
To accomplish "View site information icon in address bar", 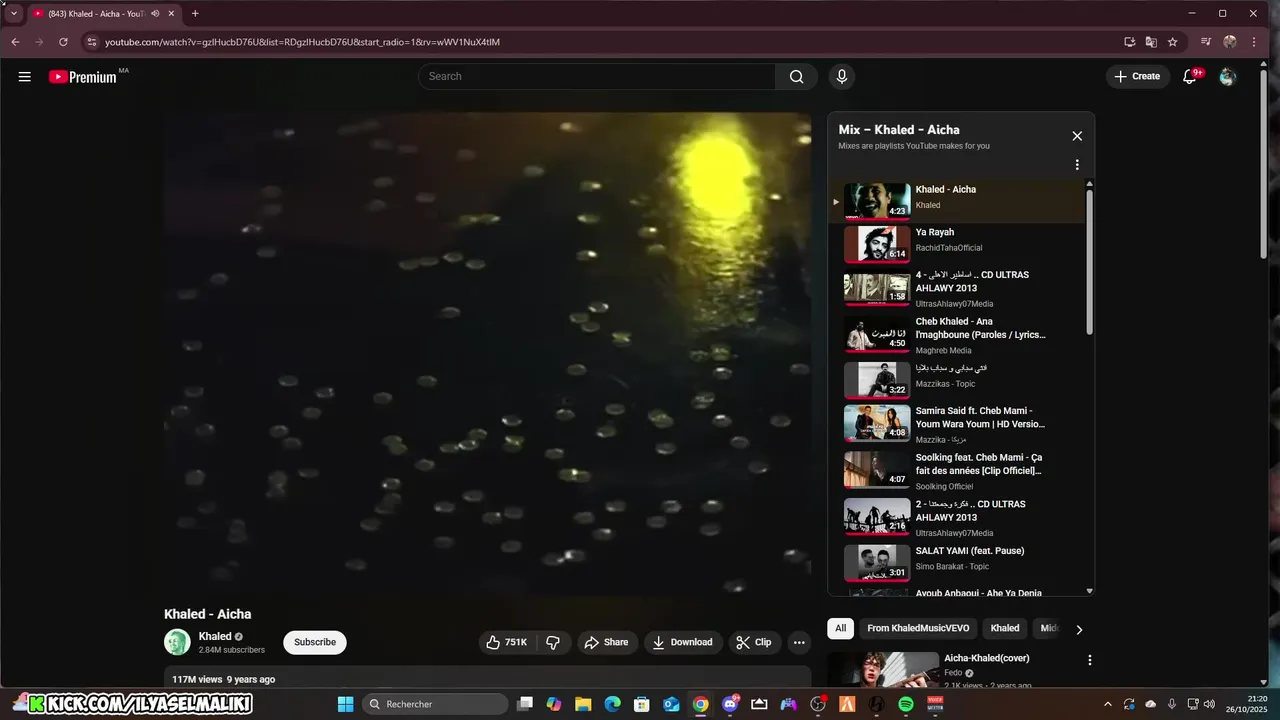I will pyautogui.click(x=91, y=42).
